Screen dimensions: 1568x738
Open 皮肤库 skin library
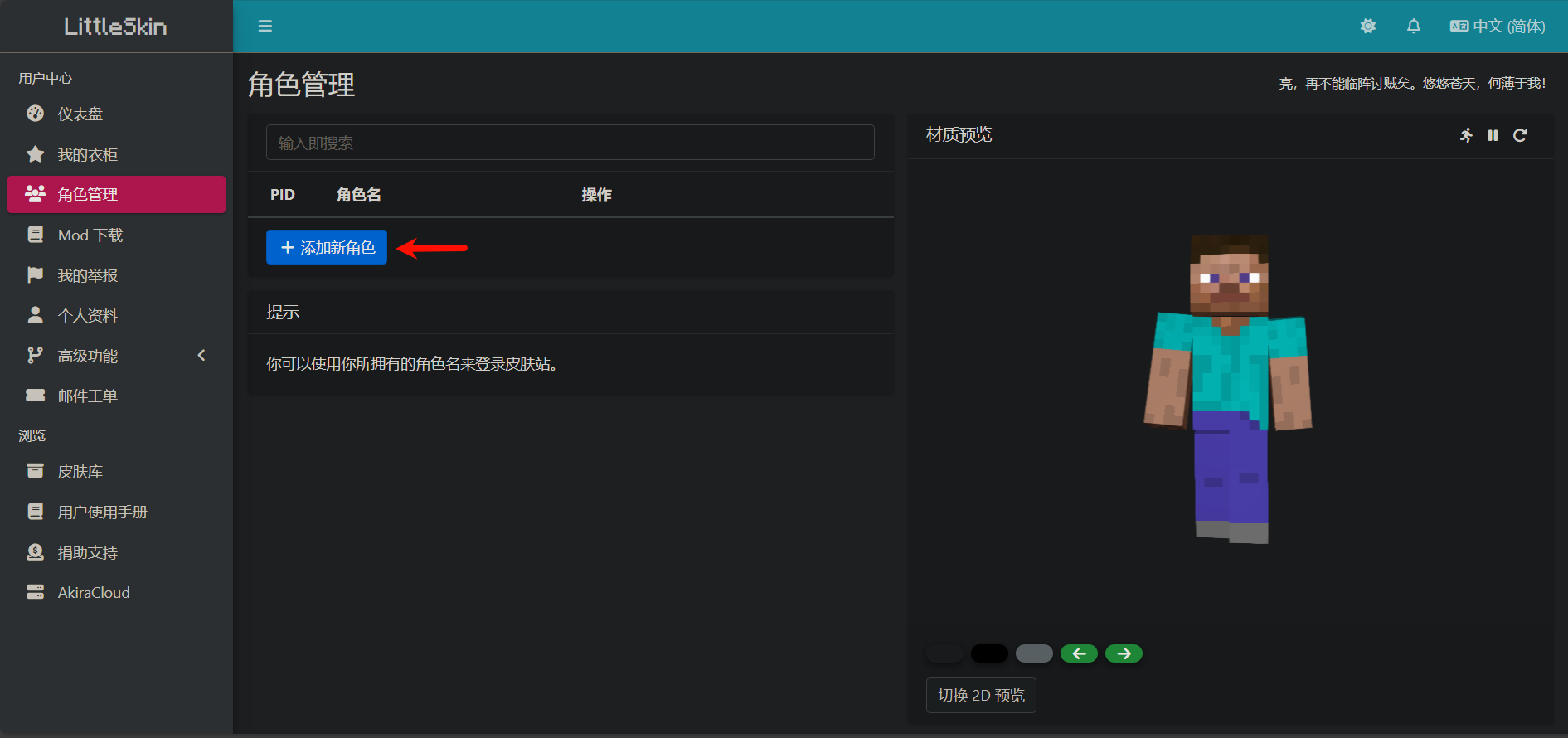[x=80, y=472]
